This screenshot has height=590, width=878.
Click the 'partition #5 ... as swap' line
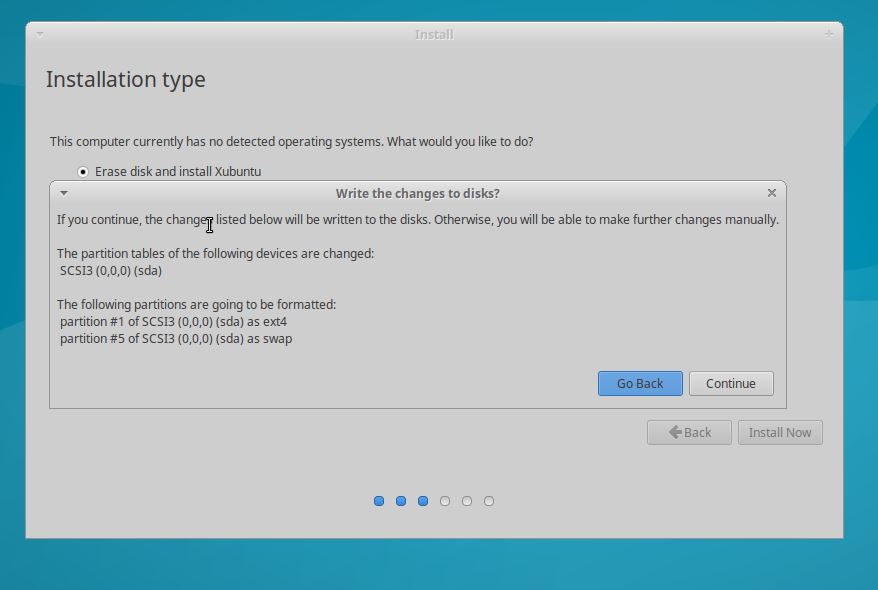click(176, 339)
